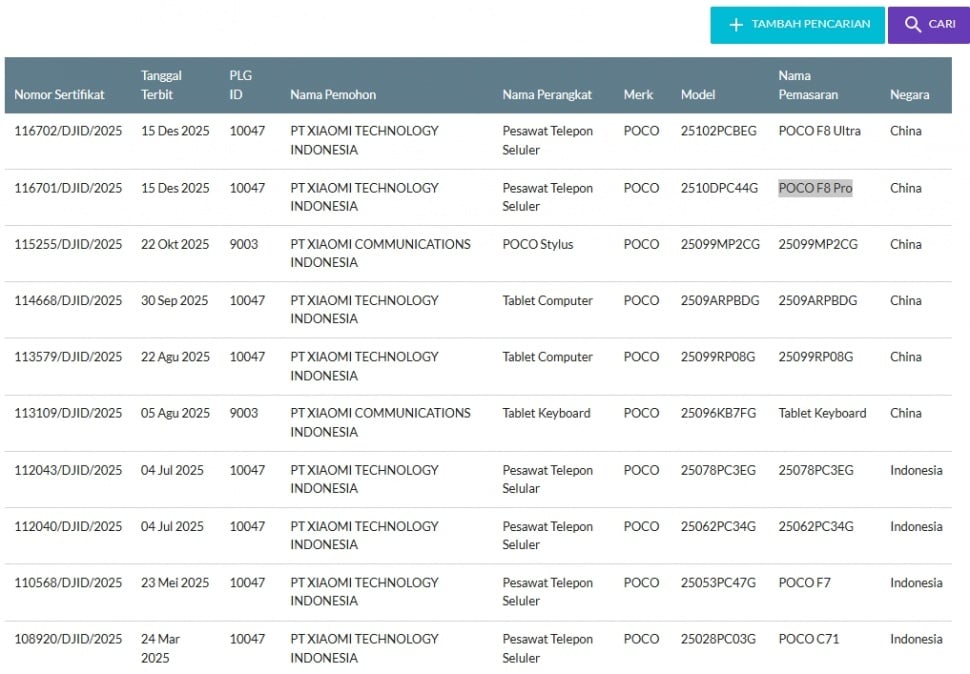Select the POCO F8 Ultra marketing name

[x=819, y=131]
